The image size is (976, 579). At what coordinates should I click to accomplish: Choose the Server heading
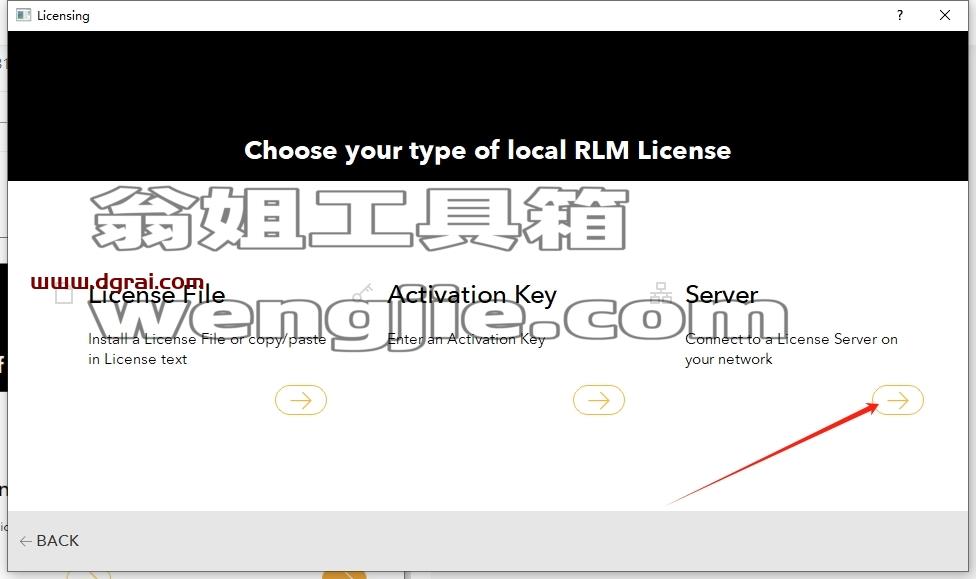(721, 294)
